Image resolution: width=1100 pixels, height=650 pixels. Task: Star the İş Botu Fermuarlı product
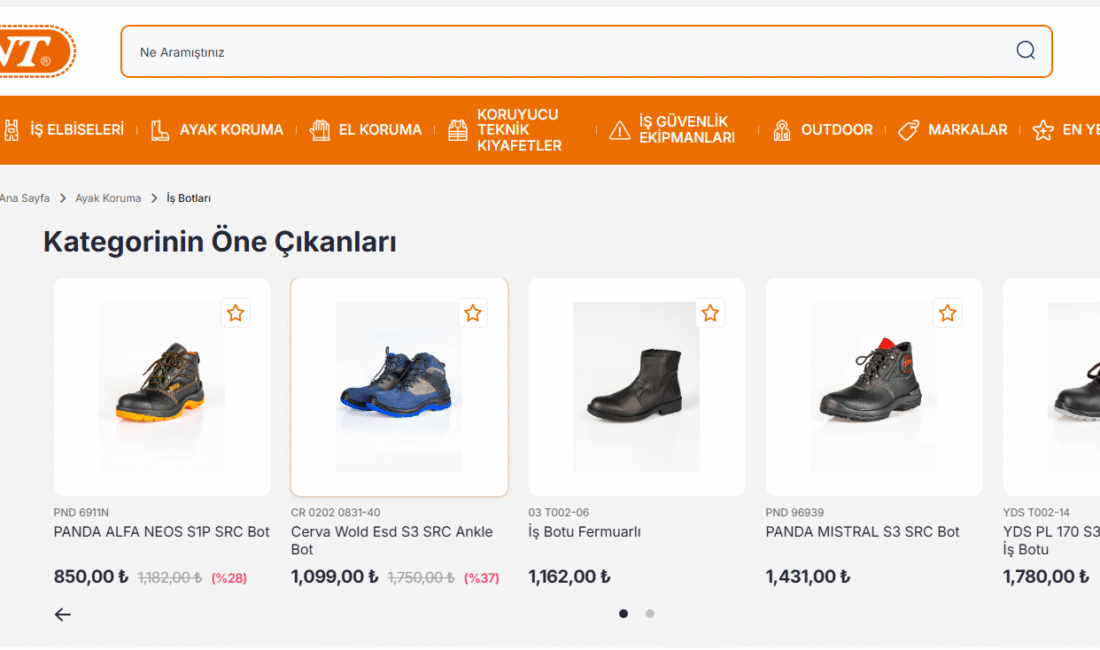pos(710,313)
